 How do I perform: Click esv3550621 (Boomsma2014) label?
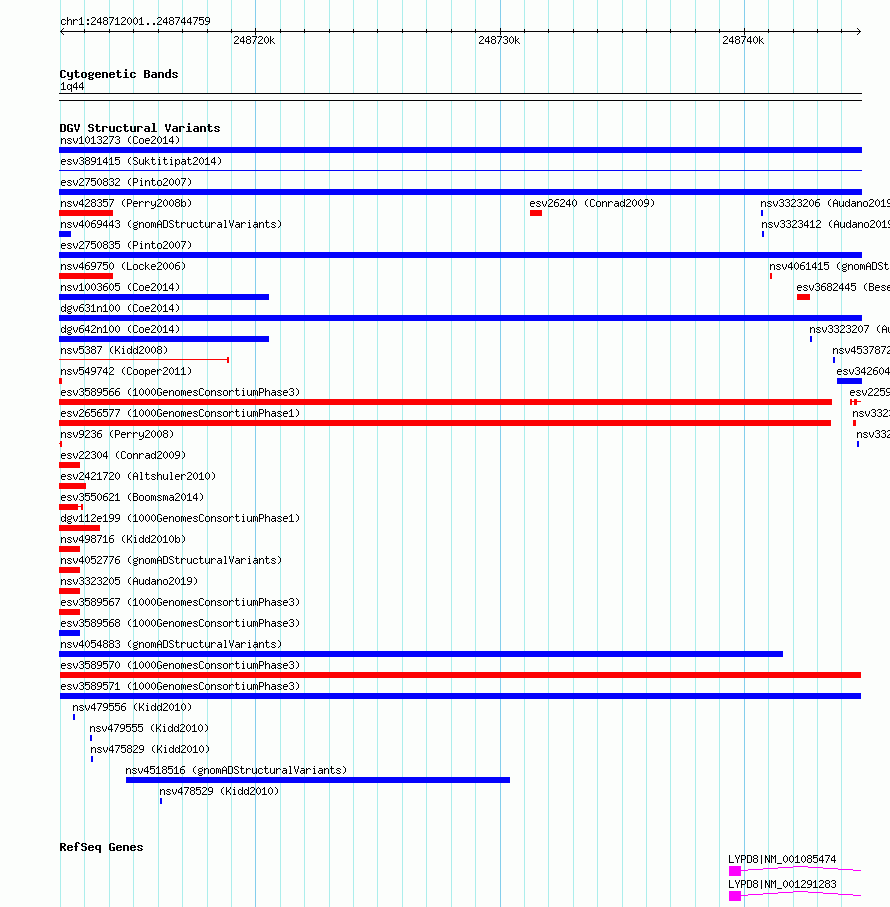pyautogui.click(x=132, y=497)
